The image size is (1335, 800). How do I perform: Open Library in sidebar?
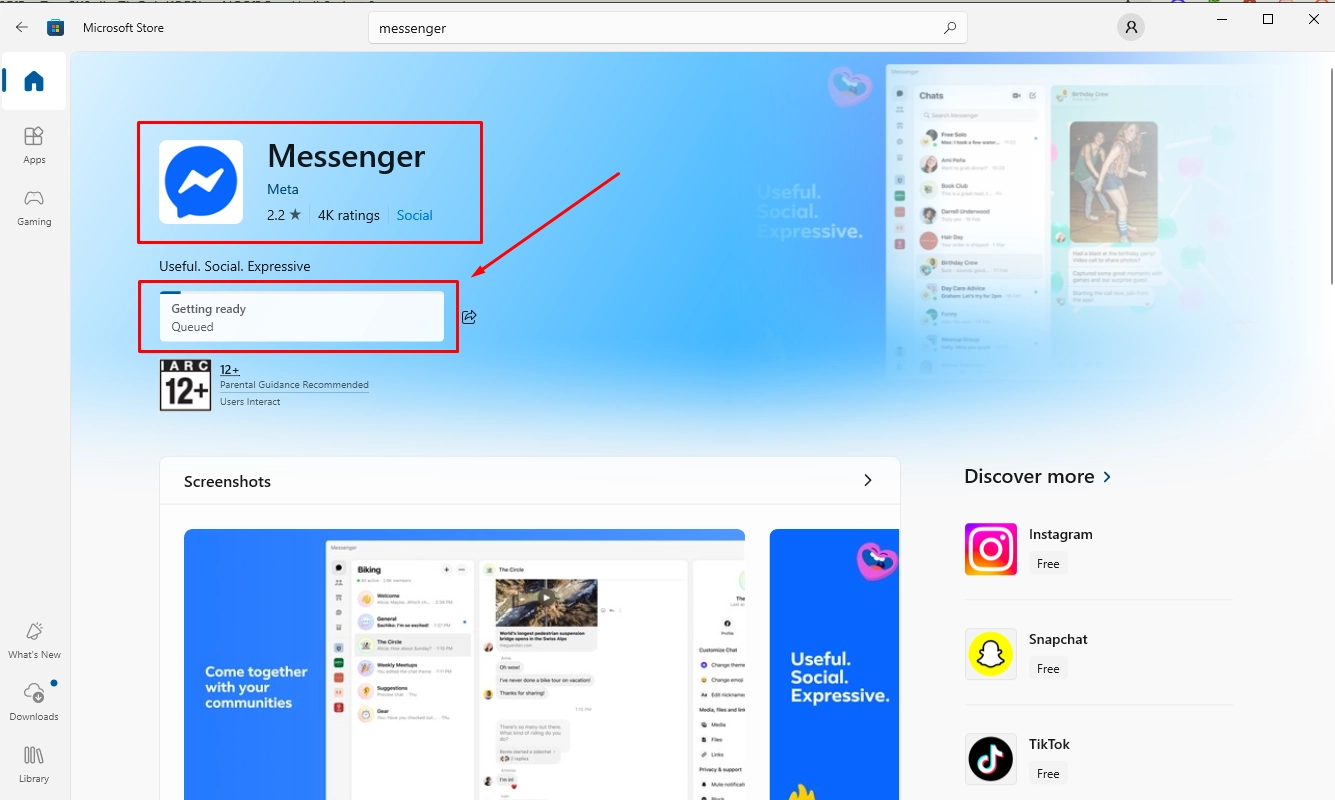tap(34, 764)
